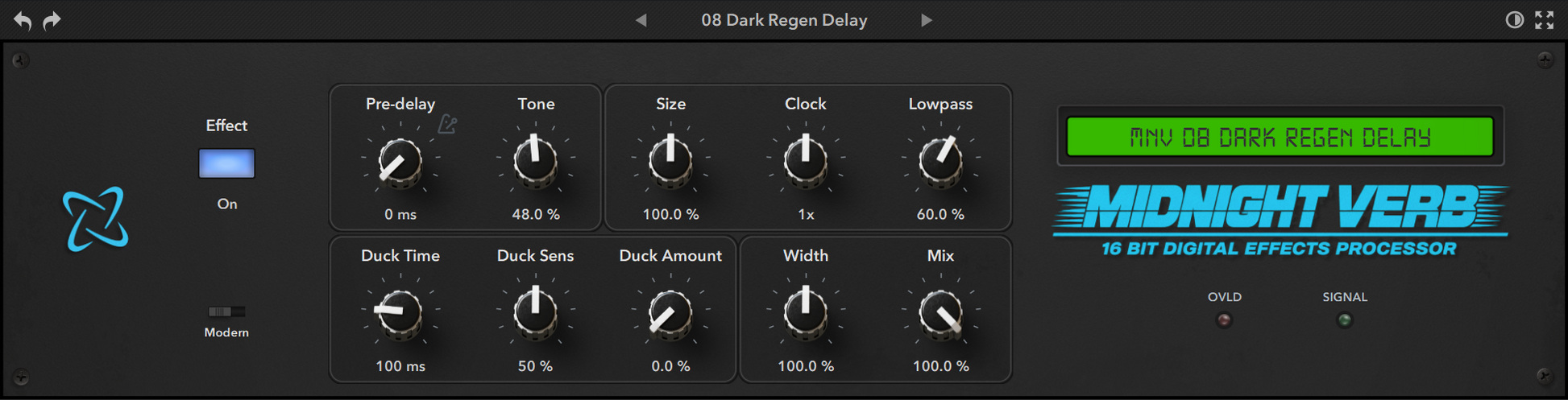This screenshot has height=400, width=1568.
Task: Click the Duck Amount value 0.0 %
Action: tap(670, 365)
